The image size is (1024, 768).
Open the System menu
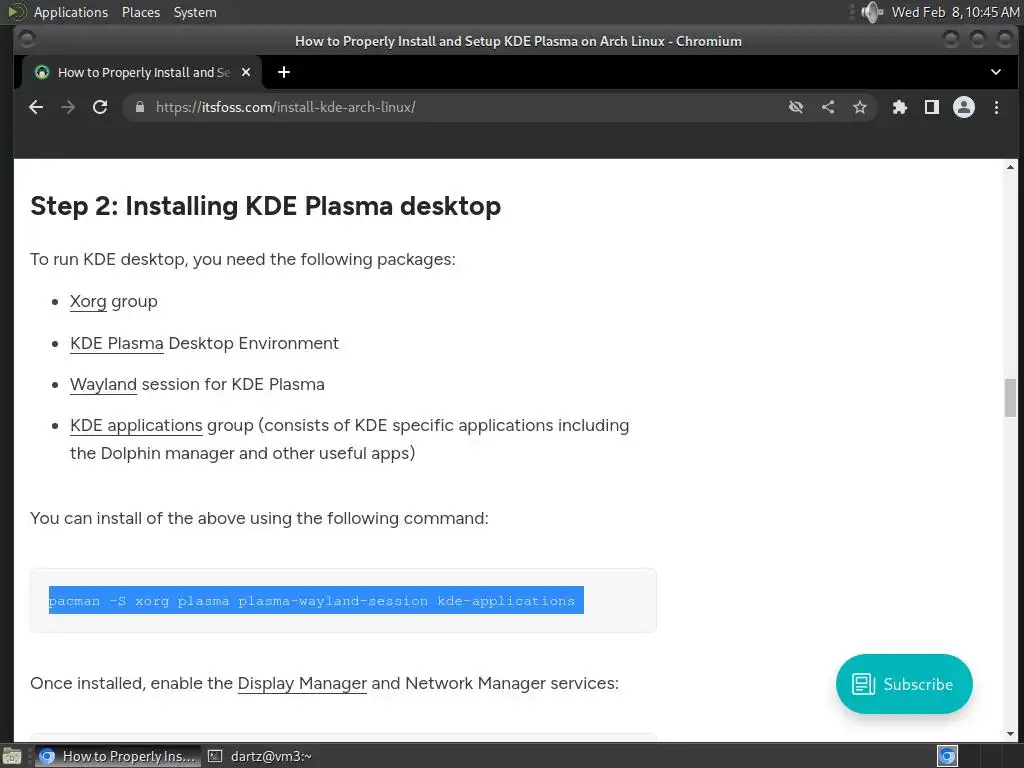click(x=195, y=12)
